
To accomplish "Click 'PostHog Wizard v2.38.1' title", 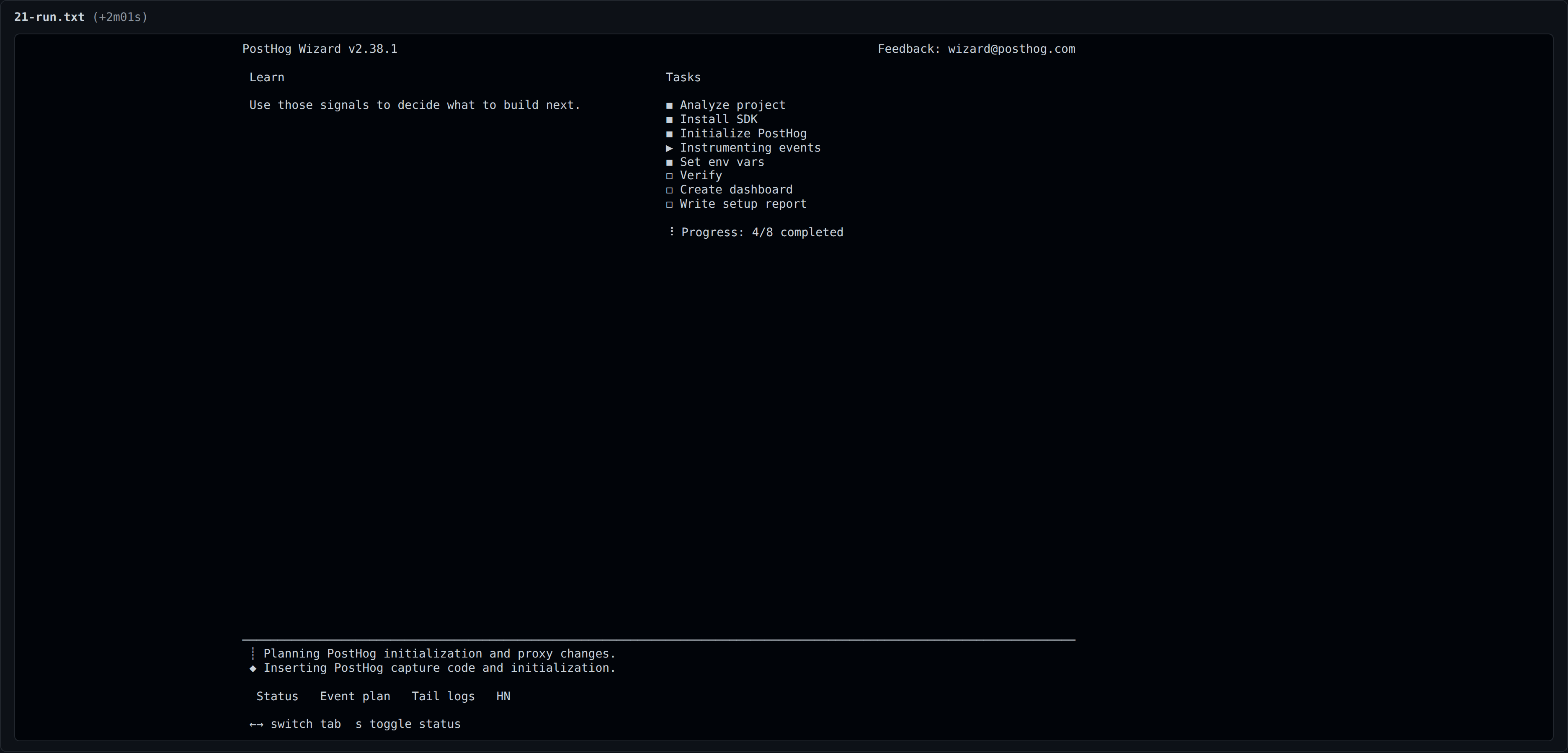I will point(320,49).
